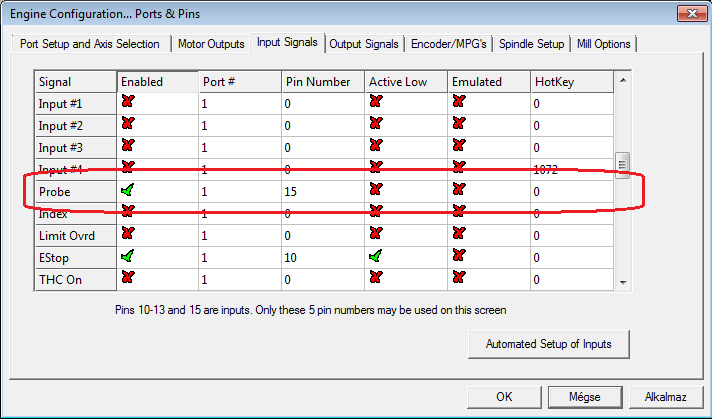Click the THC On Enabled red X
The image size is (712, 419).
tap(127, 279)
